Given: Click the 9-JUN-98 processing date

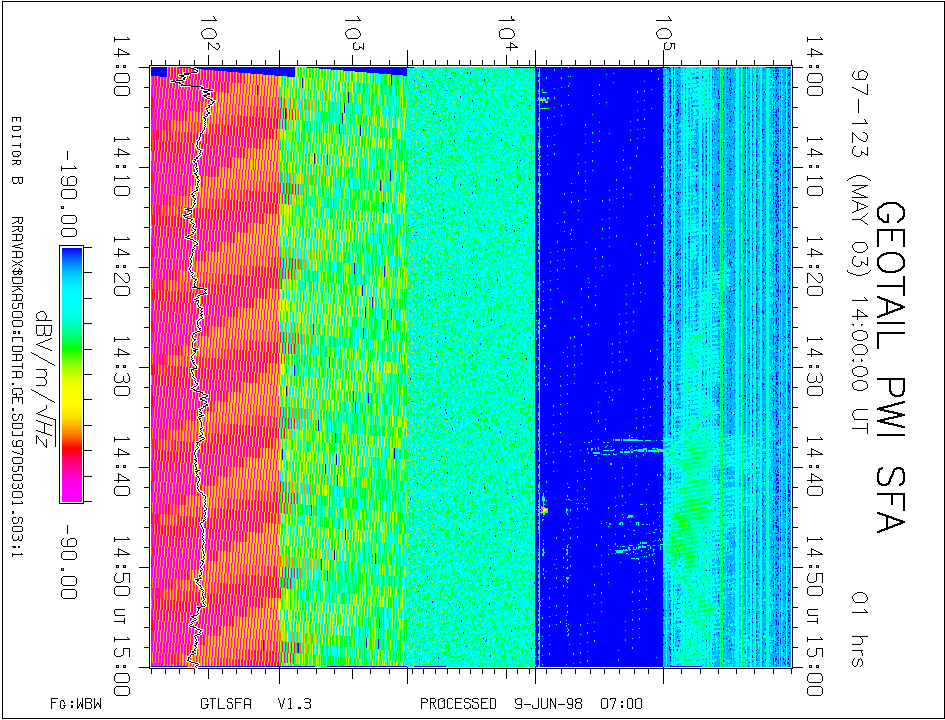Looking at the screenshot, I should pos(548,704).
